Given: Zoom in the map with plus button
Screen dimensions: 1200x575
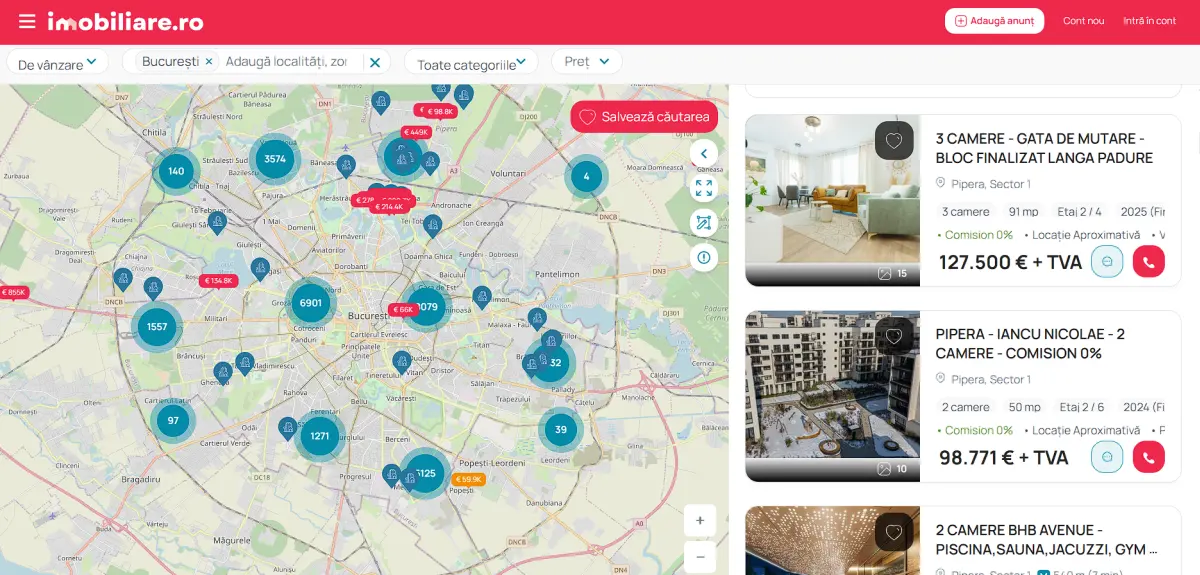Looking at the screenshot, I should click(x=700, y=520).
